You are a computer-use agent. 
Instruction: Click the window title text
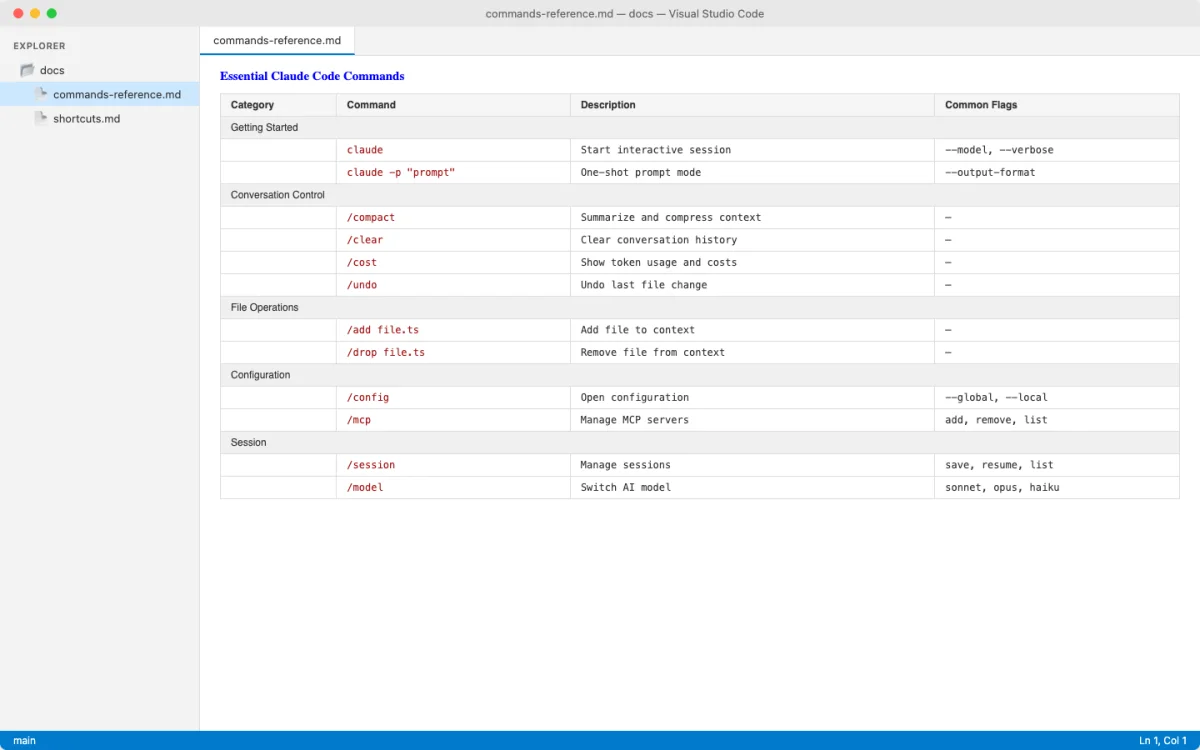click(x=625, y=13)
